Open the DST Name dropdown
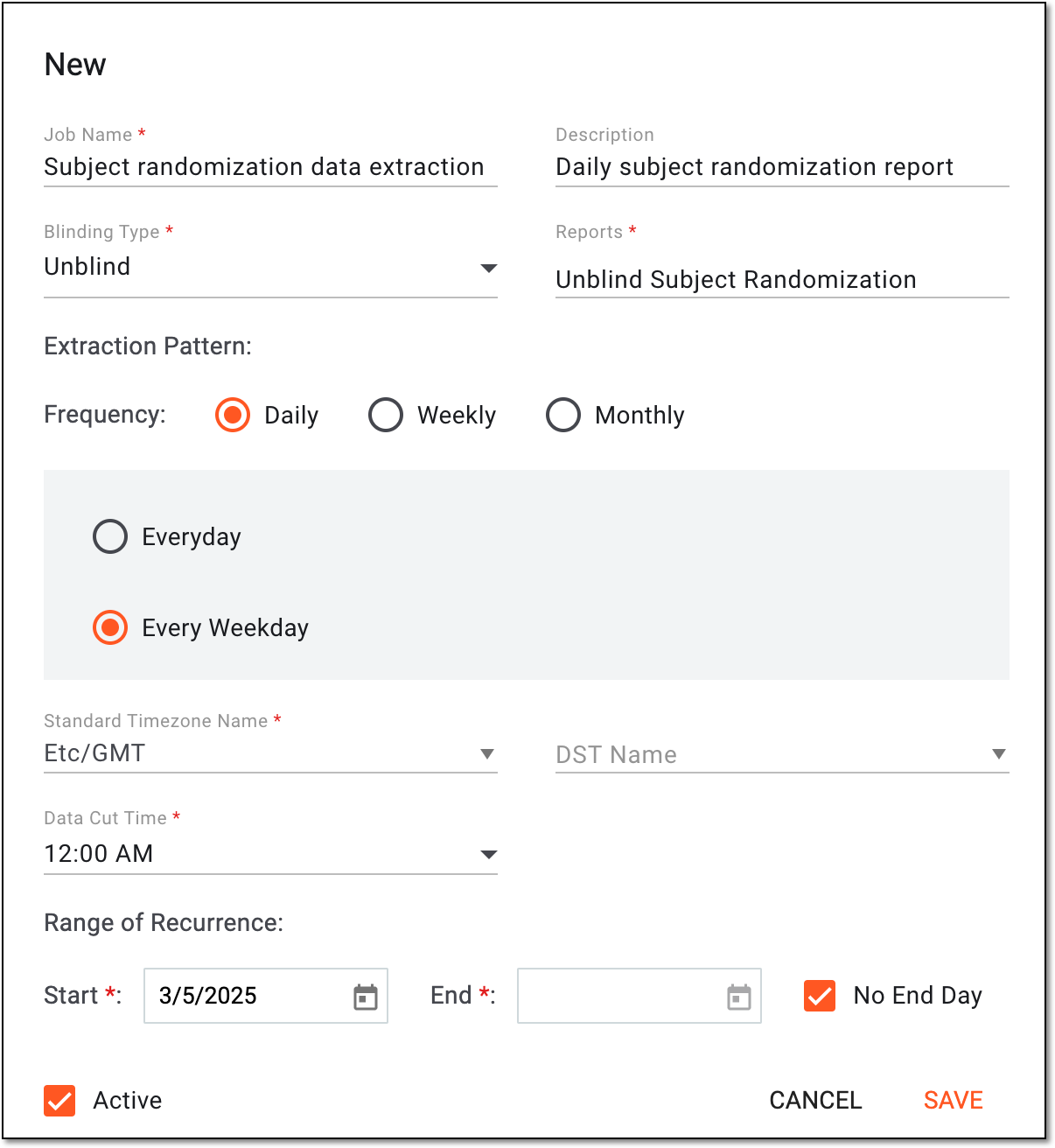 [782, 754]
